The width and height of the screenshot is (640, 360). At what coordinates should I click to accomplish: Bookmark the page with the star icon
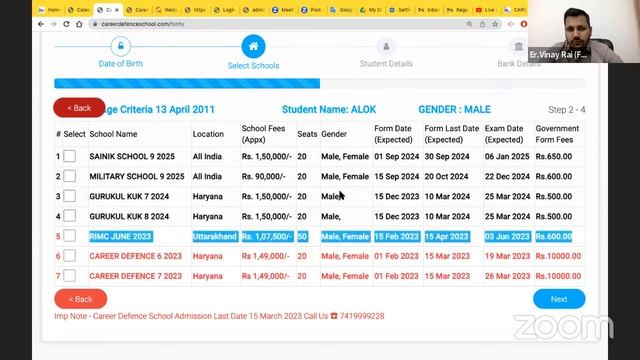[495, 24]
